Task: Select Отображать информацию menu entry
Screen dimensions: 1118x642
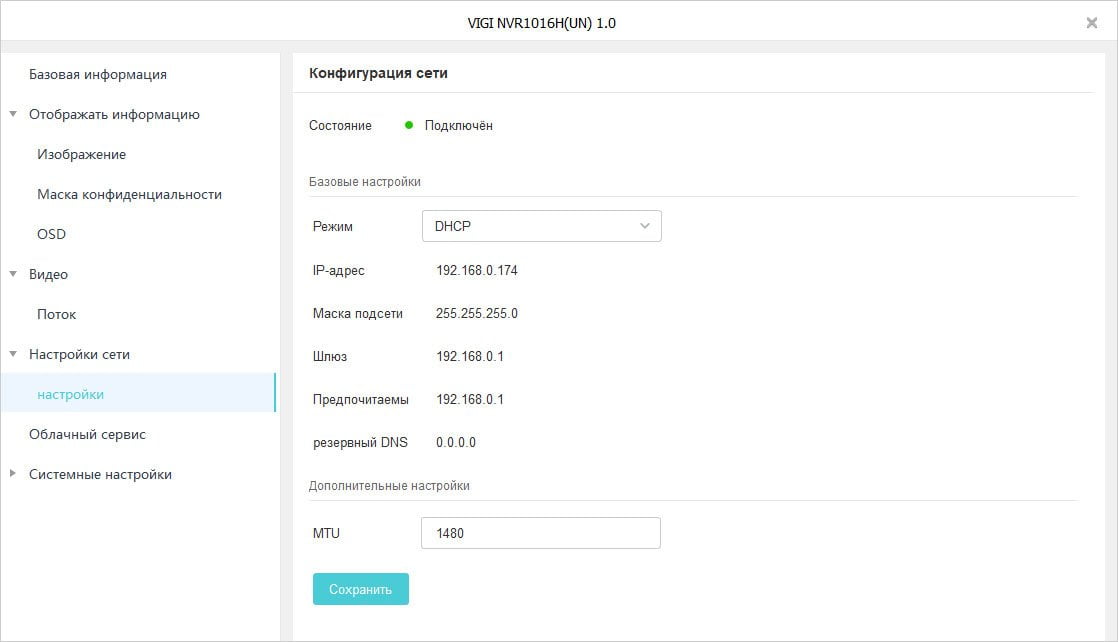Action: (x=114, y=114)
